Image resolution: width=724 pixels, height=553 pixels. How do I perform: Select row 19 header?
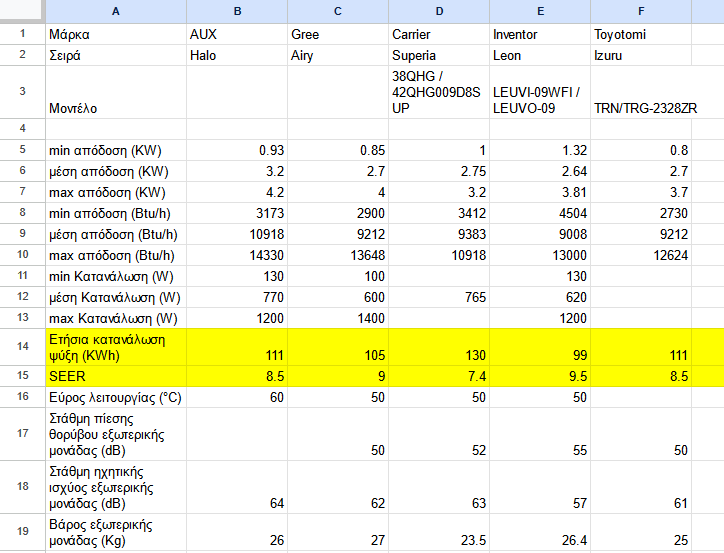click(x=23, y=532)
